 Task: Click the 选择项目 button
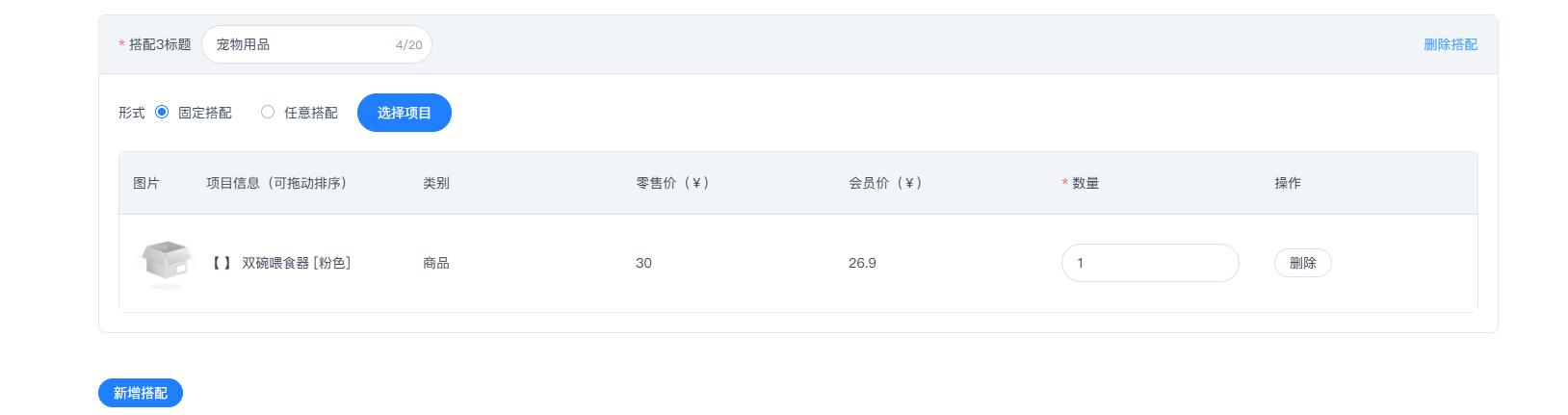tap(404, 113)
